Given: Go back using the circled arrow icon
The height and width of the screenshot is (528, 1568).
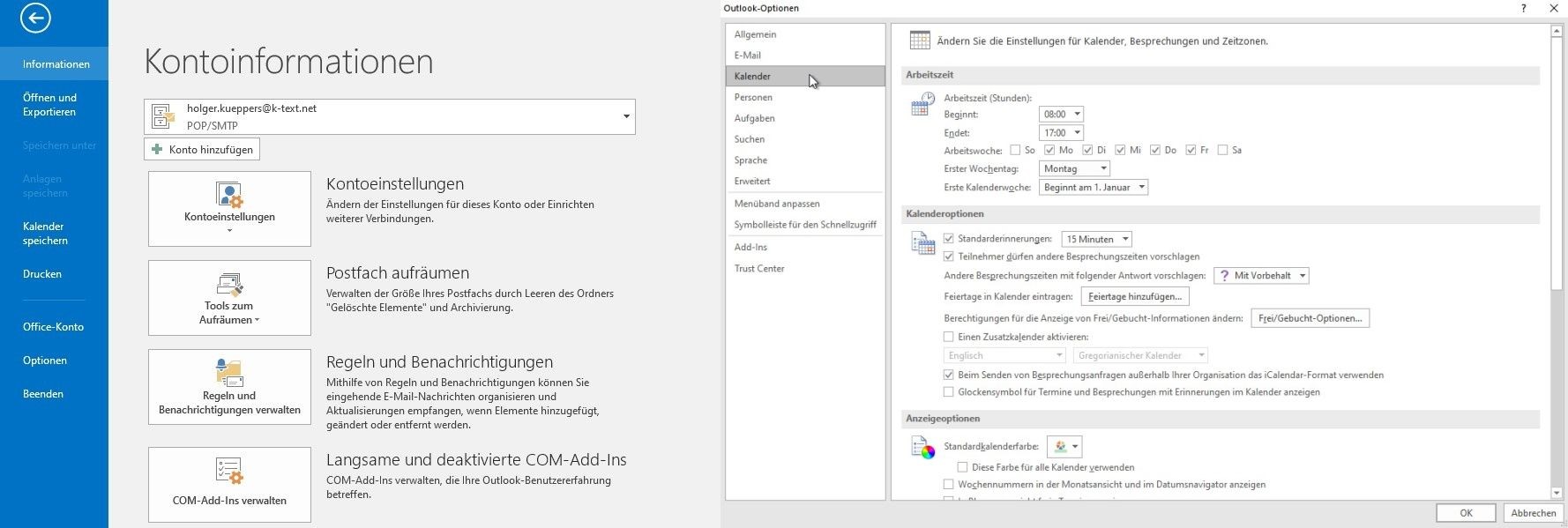Looking at the screenshot, I should tap(35, 18).
